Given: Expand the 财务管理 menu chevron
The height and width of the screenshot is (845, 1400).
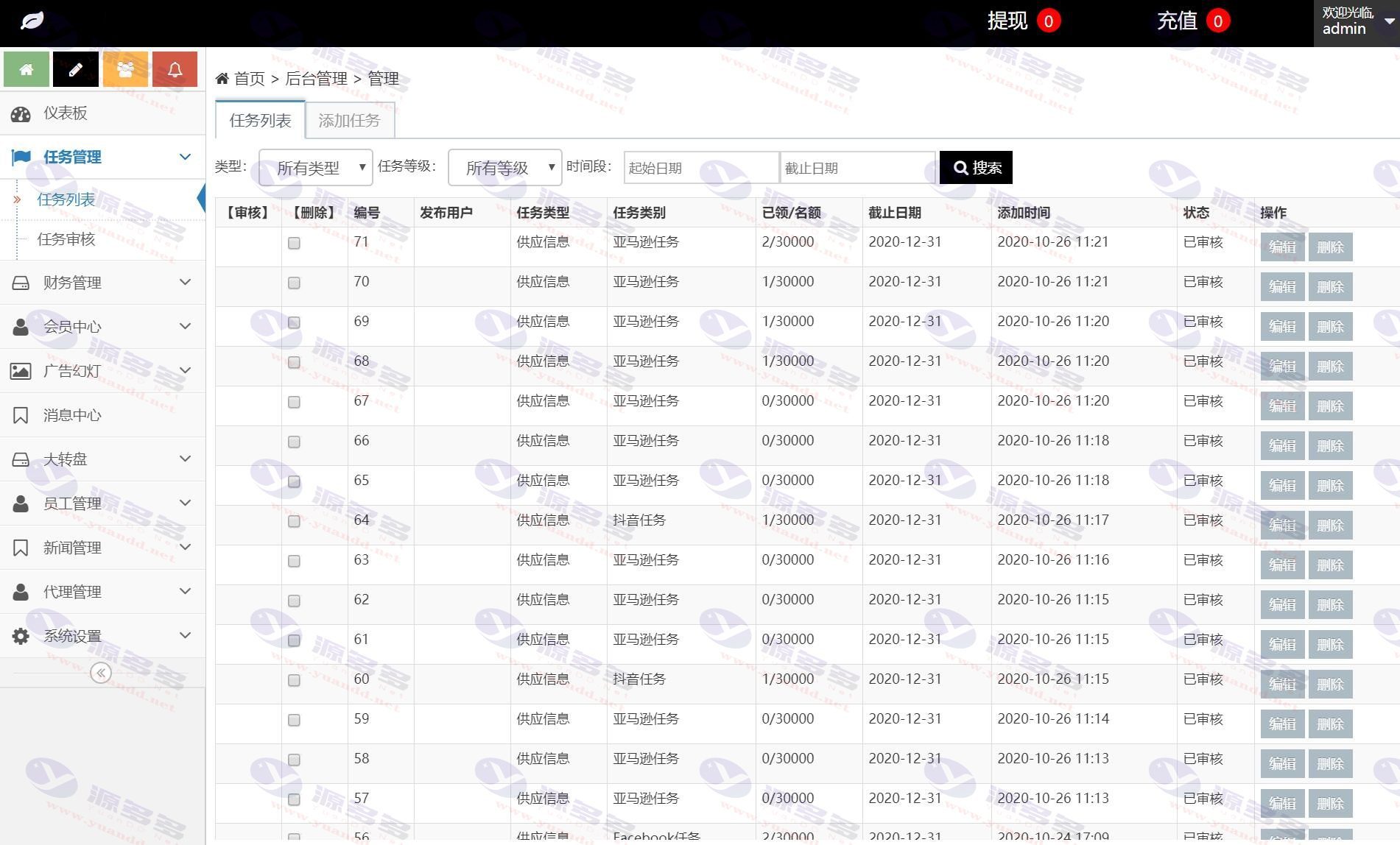Looking at the screenshot, I should pyautogui.click(x=185, y=282).
